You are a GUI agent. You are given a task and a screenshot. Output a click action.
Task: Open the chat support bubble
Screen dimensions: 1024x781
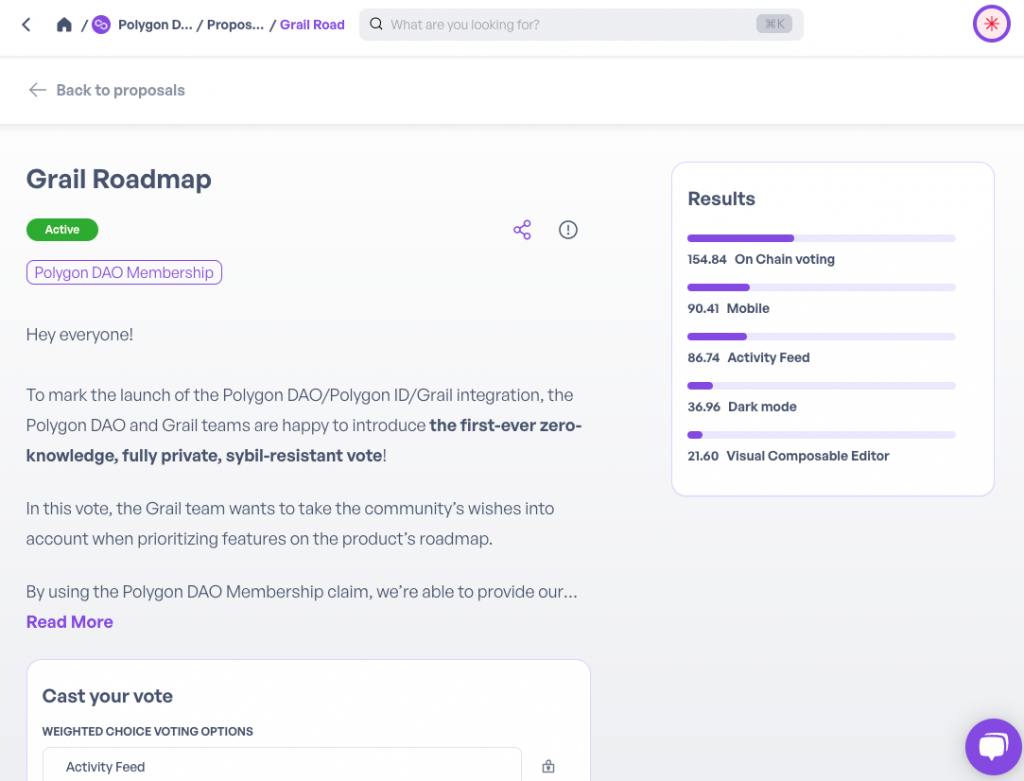pos(994,747)
